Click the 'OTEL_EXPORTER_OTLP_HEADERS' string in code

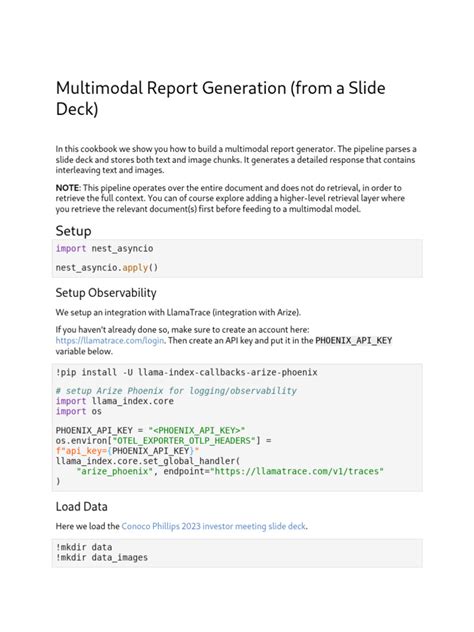(x=186, y=441)
